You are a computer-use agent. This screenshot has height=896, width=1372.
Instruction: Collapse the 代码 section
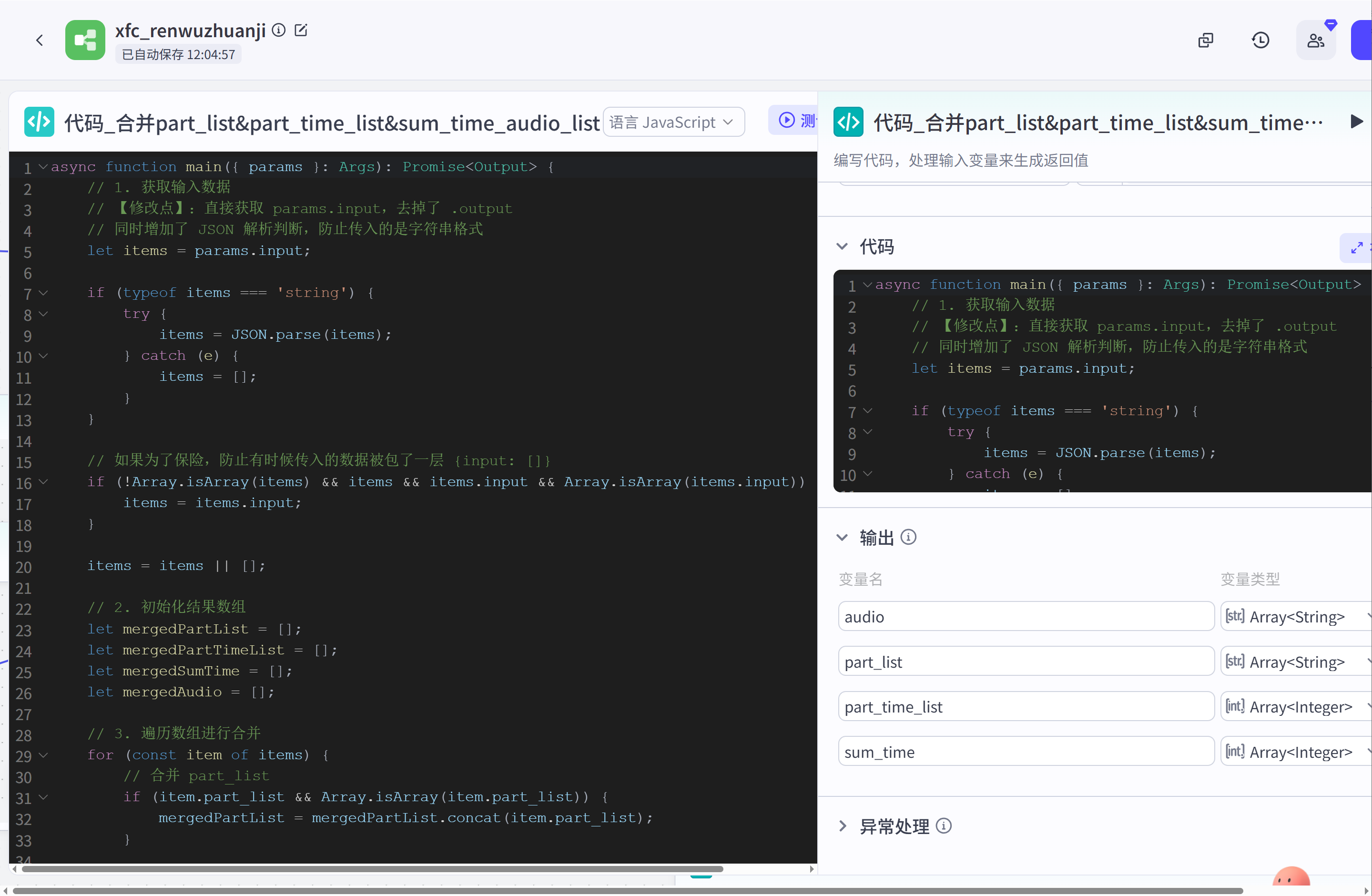tap(842, 247)
